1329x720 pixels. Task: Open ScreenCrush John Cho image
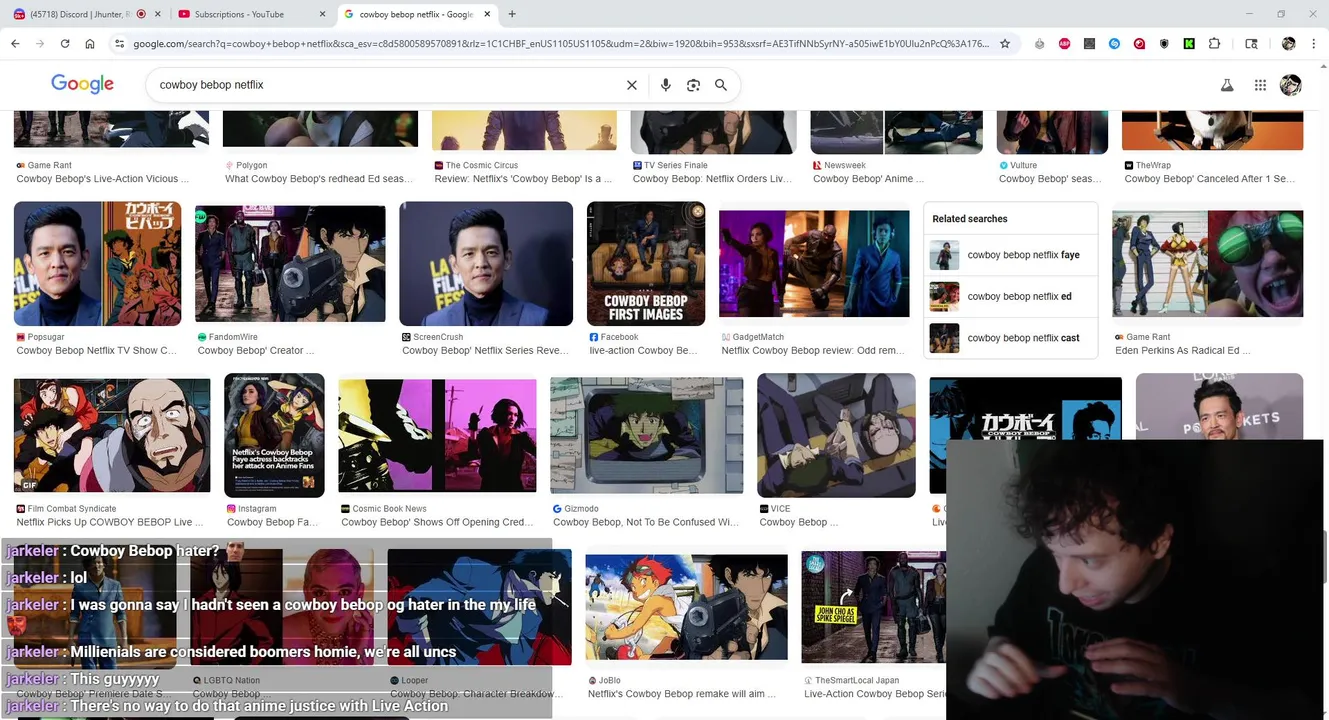(486, 264)
